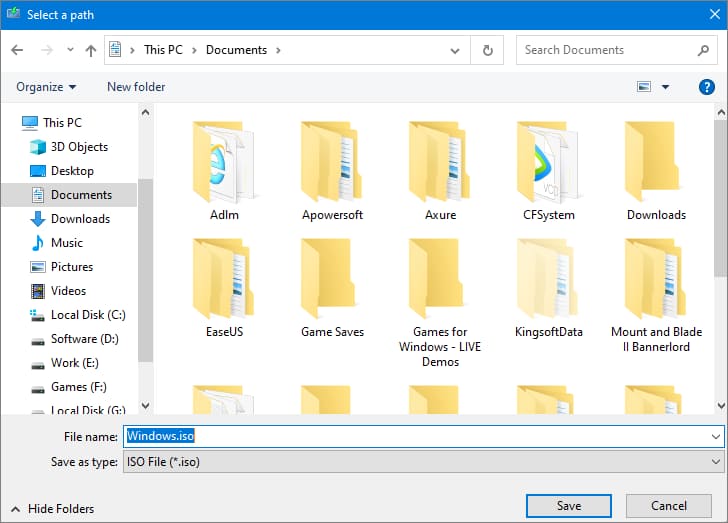Click the New folder button
The image size is (728, 523).
[x=136, y=87]
